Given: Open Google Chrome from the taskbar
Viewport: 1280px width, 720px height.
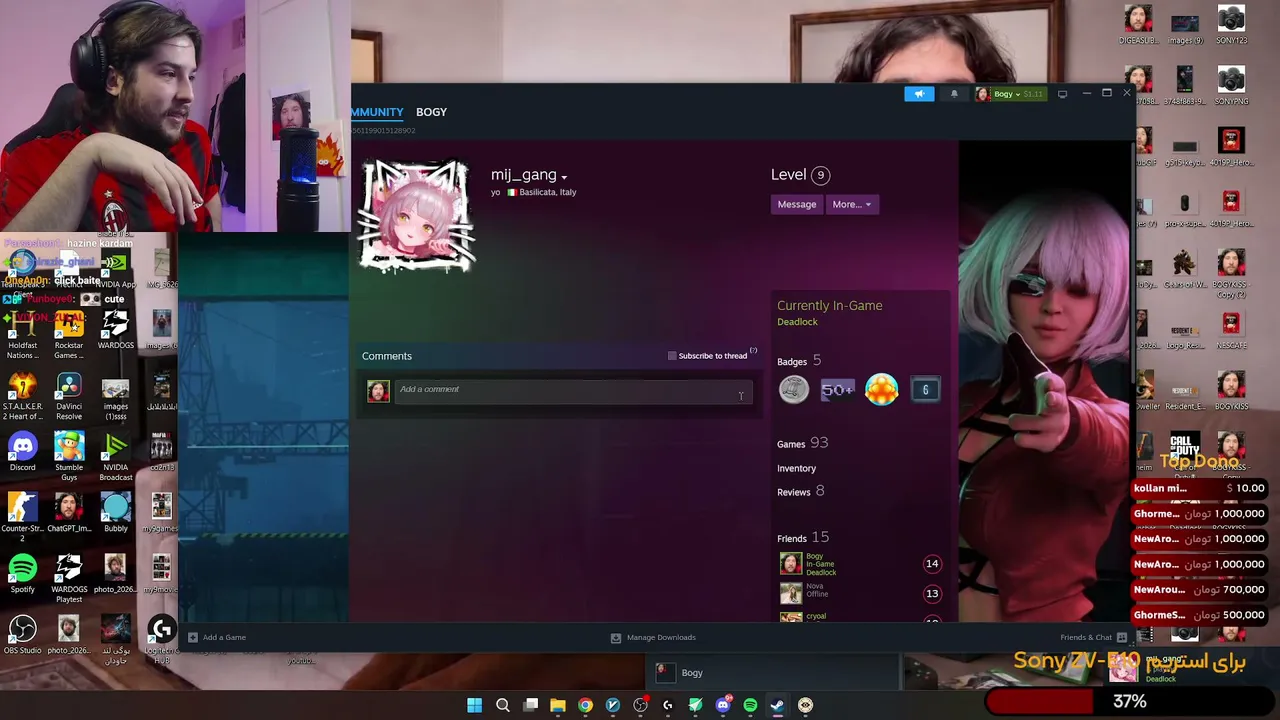Looking at the screenshot, I should coord(585,705).
